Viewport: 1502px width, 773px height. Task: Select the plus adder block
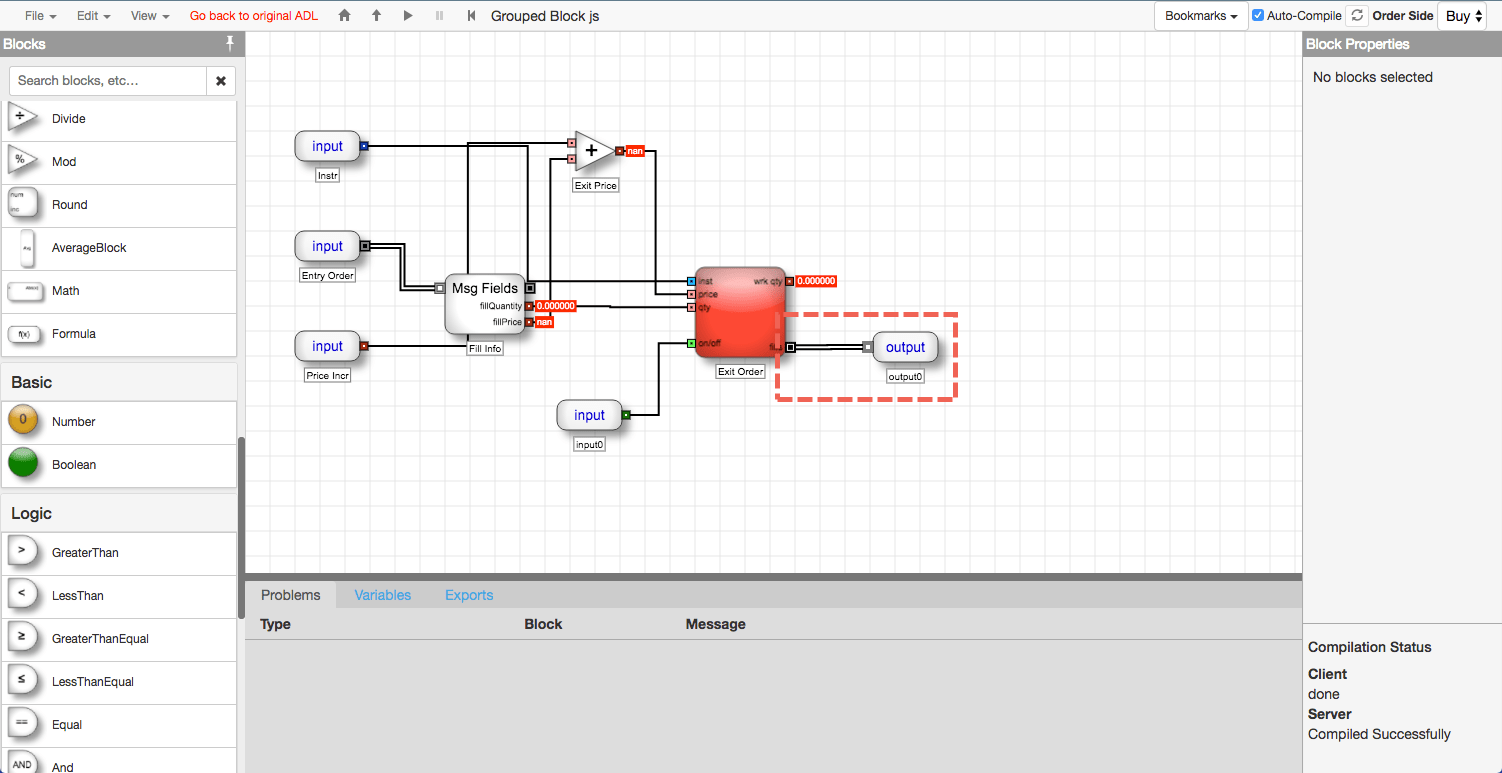point(594,151)
